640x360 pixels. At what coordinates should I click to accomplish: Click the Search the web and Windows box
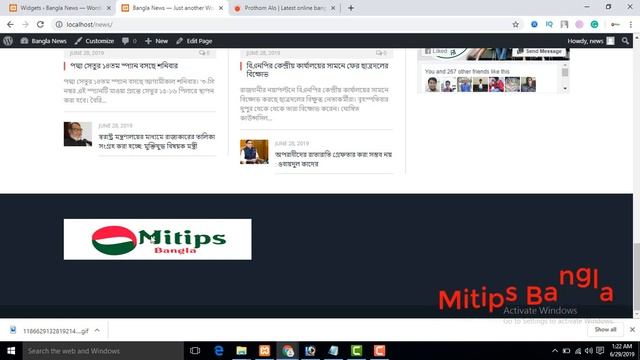click(103, 351)
